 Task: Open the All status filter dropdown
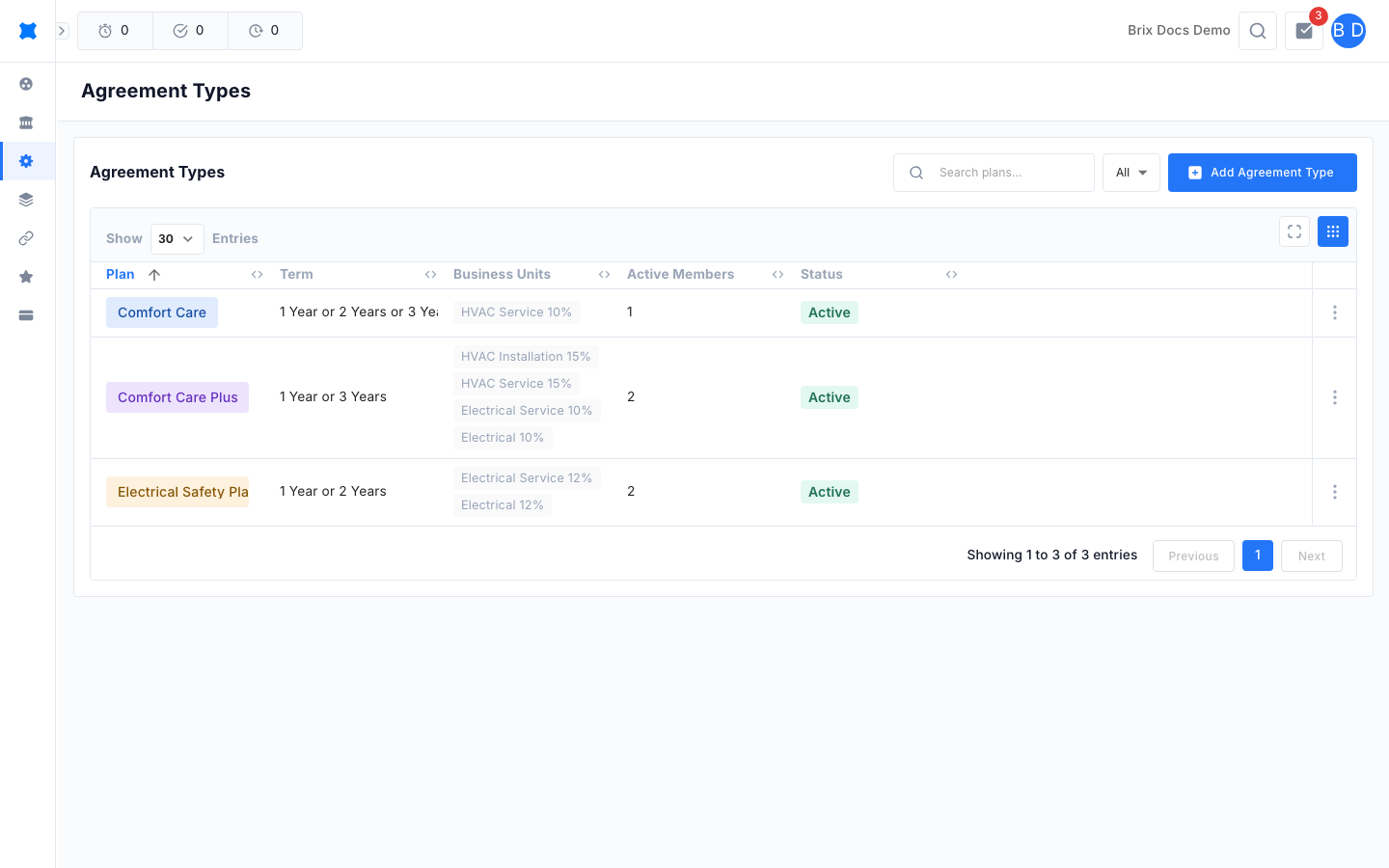(1131, 173)
